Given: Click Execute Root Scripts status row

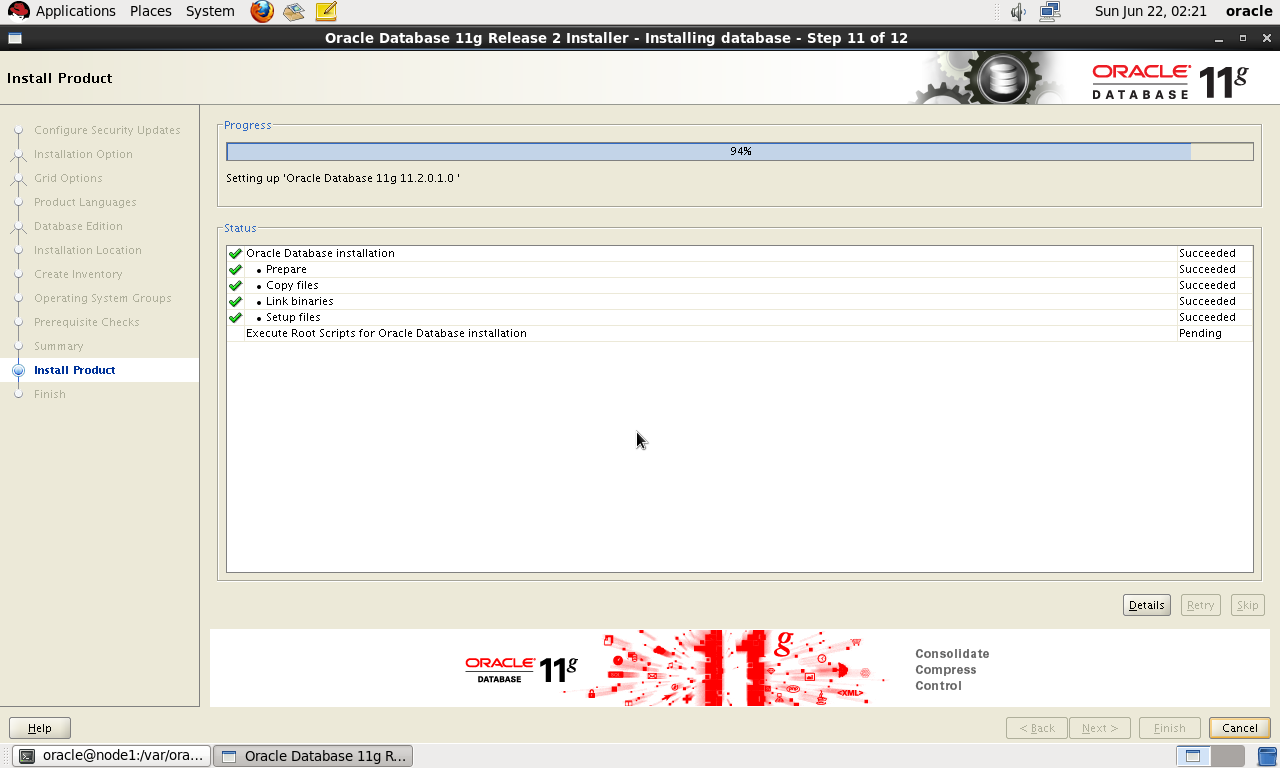Looking at the screenshot, I should tap(740, 334).
